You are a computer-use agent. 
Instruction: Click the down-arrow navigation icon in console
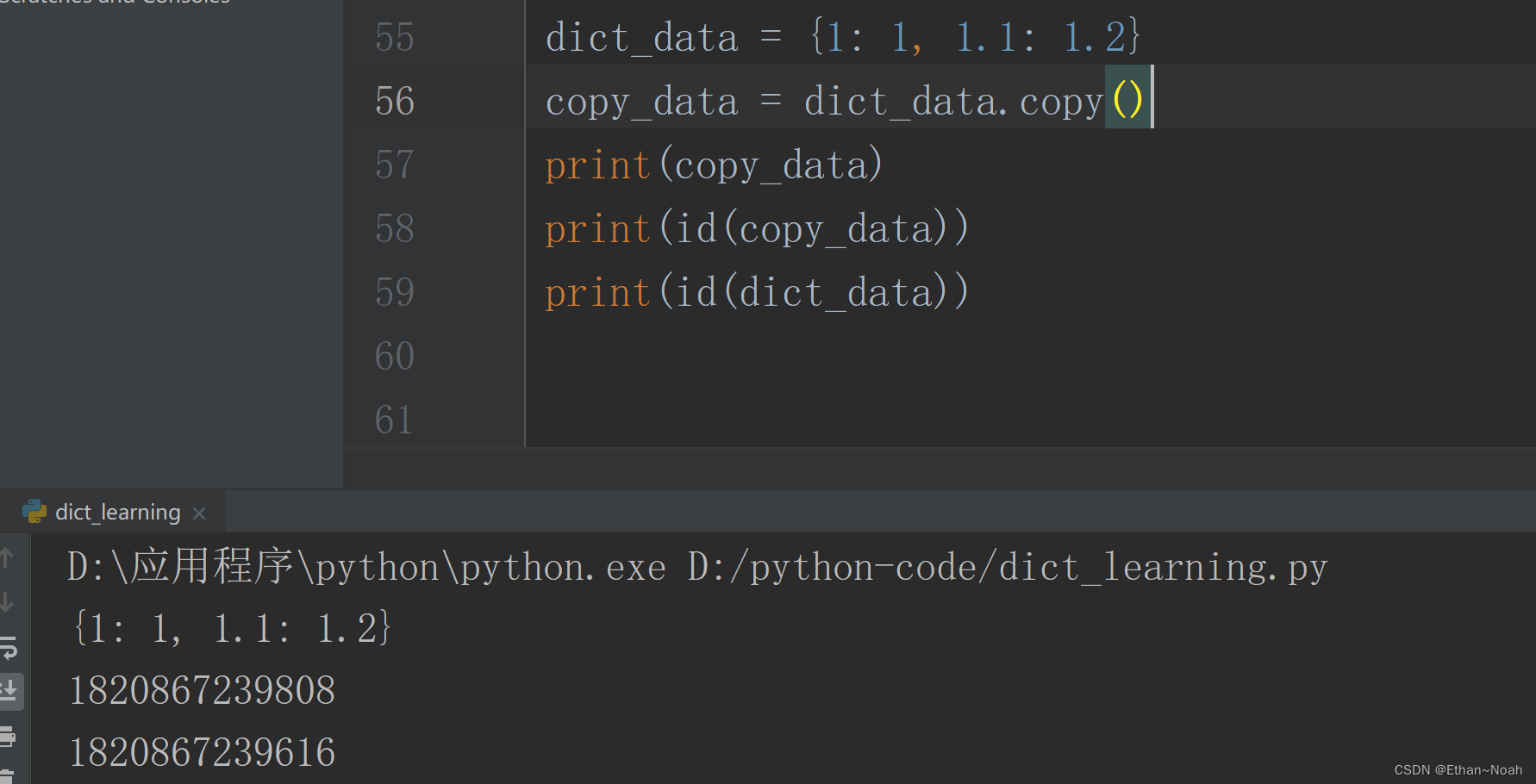point(9,601)
